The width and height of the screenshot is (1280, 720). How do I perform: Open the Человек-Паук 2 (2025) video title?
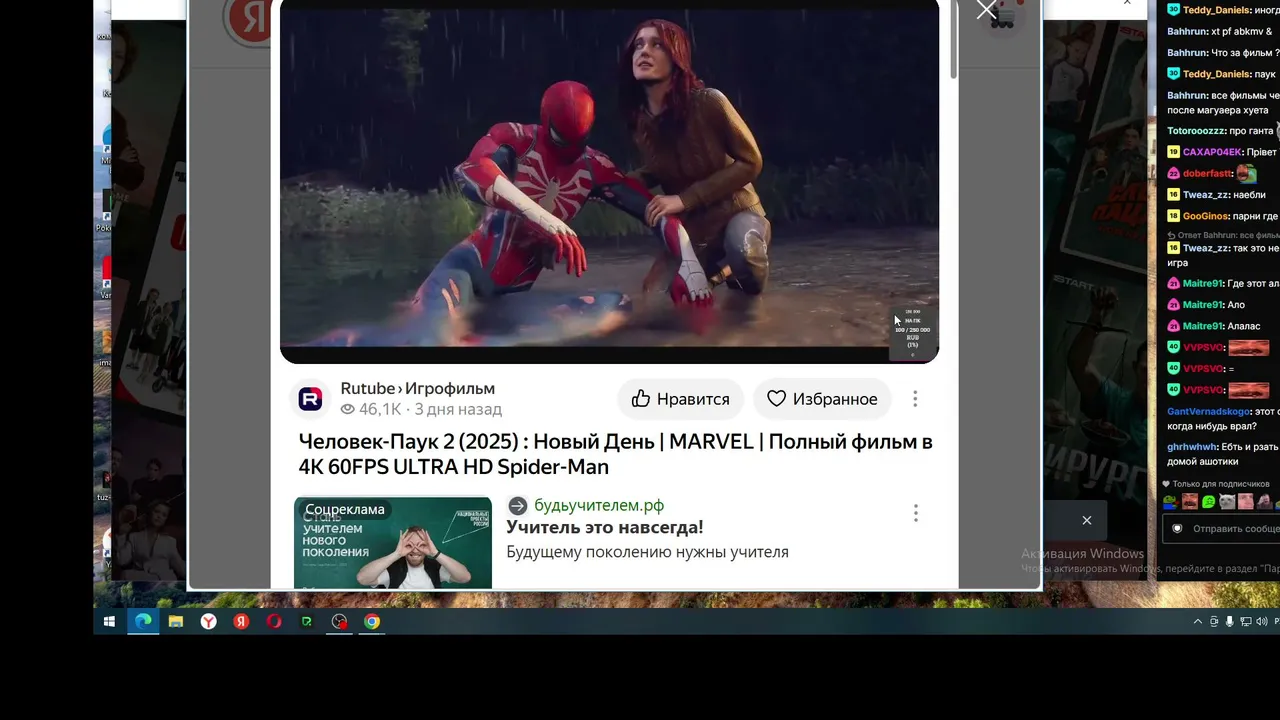click(616, 454)
